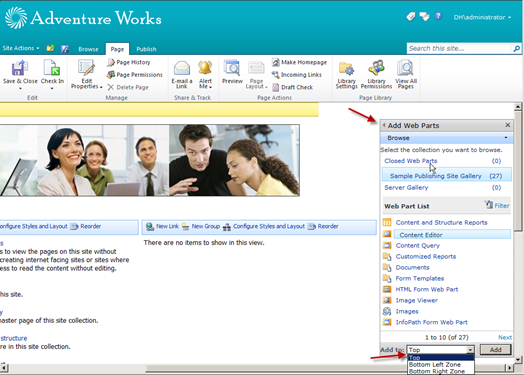Click inside the Search this site field
Image resolution: width=524 pixels, height=375 pixels.
tap(459, 48)
